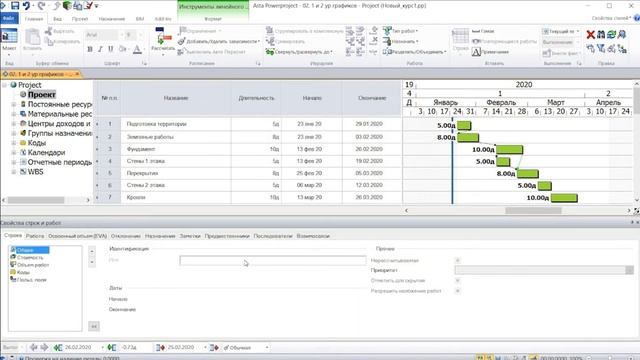The image size is (640, 360).
Task: Close the project document tab
Action: tap(77, 74)
